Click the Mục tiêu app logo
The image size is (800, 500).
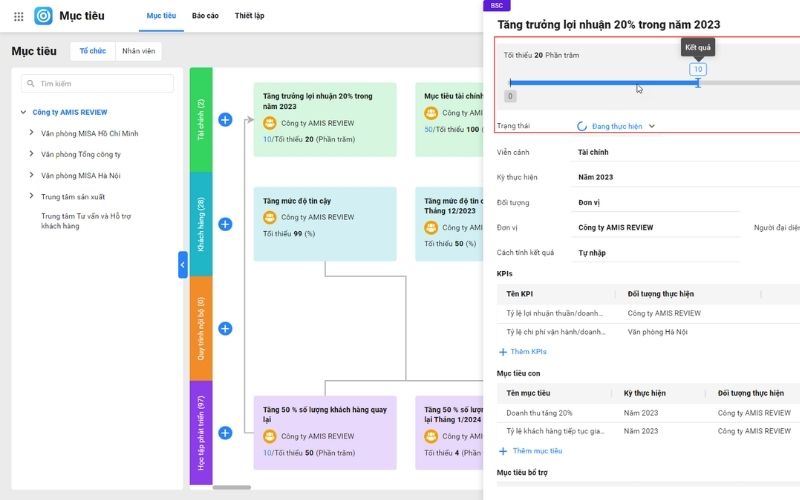[43, 16]
